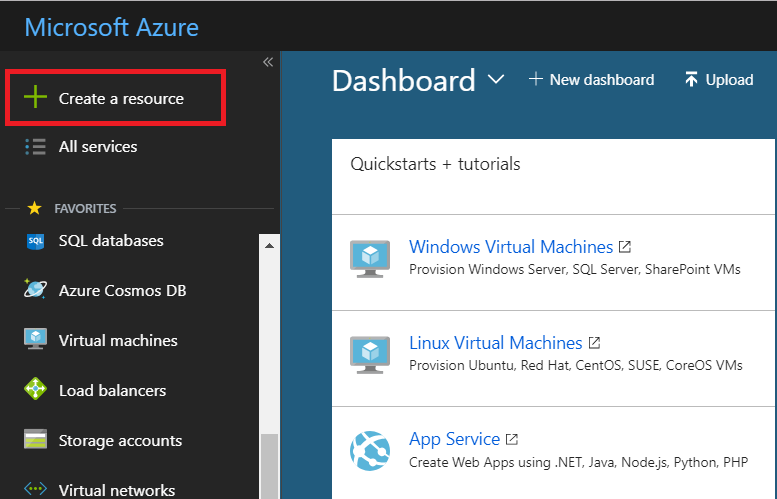The width and height of the screenshot is (777, 499).
Task: Click the New dashboard button
Action: pyautogui.click(x=591, y=79)
